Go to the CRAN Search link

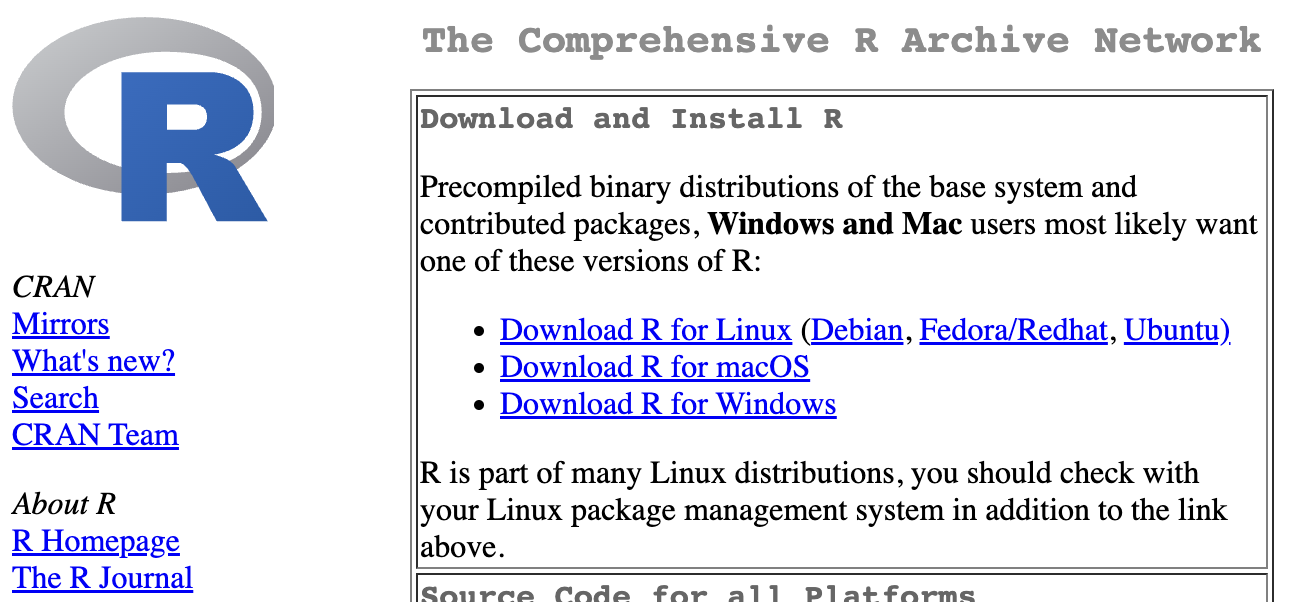(x=55, y=398)
